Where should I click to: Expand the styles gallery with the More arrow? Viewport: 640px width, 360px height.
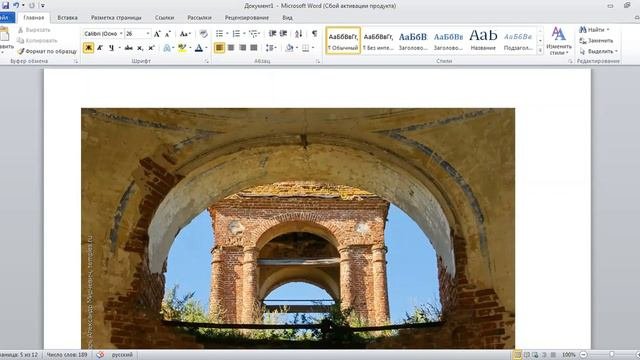pos(540,50)
